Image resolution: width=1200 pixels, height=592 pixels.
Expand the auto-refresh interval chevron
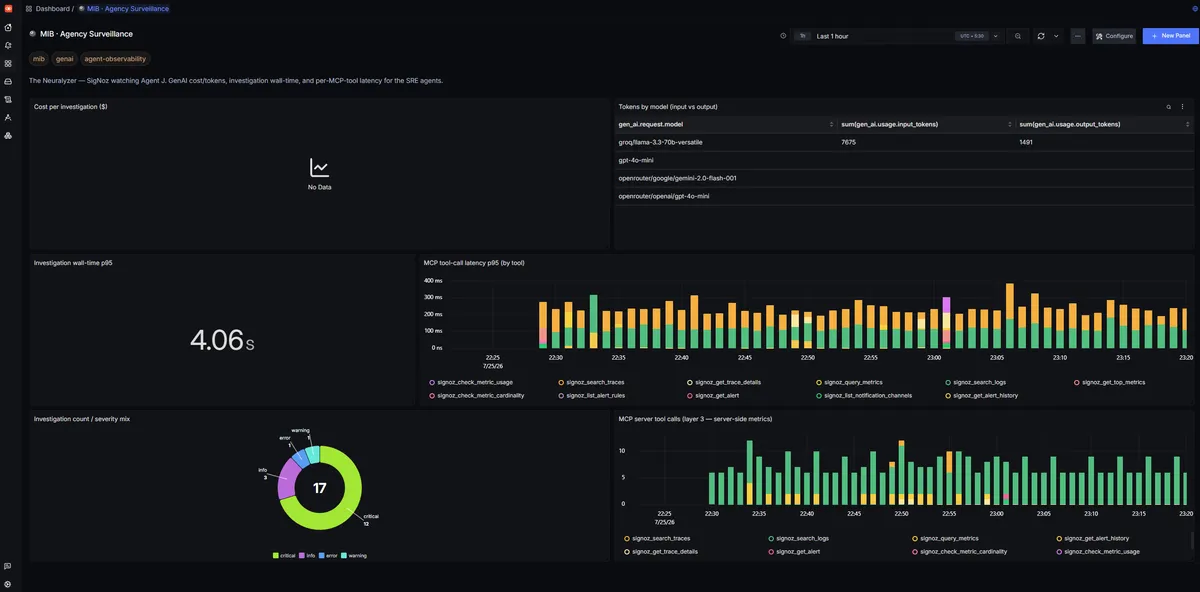coord(1056,36)
